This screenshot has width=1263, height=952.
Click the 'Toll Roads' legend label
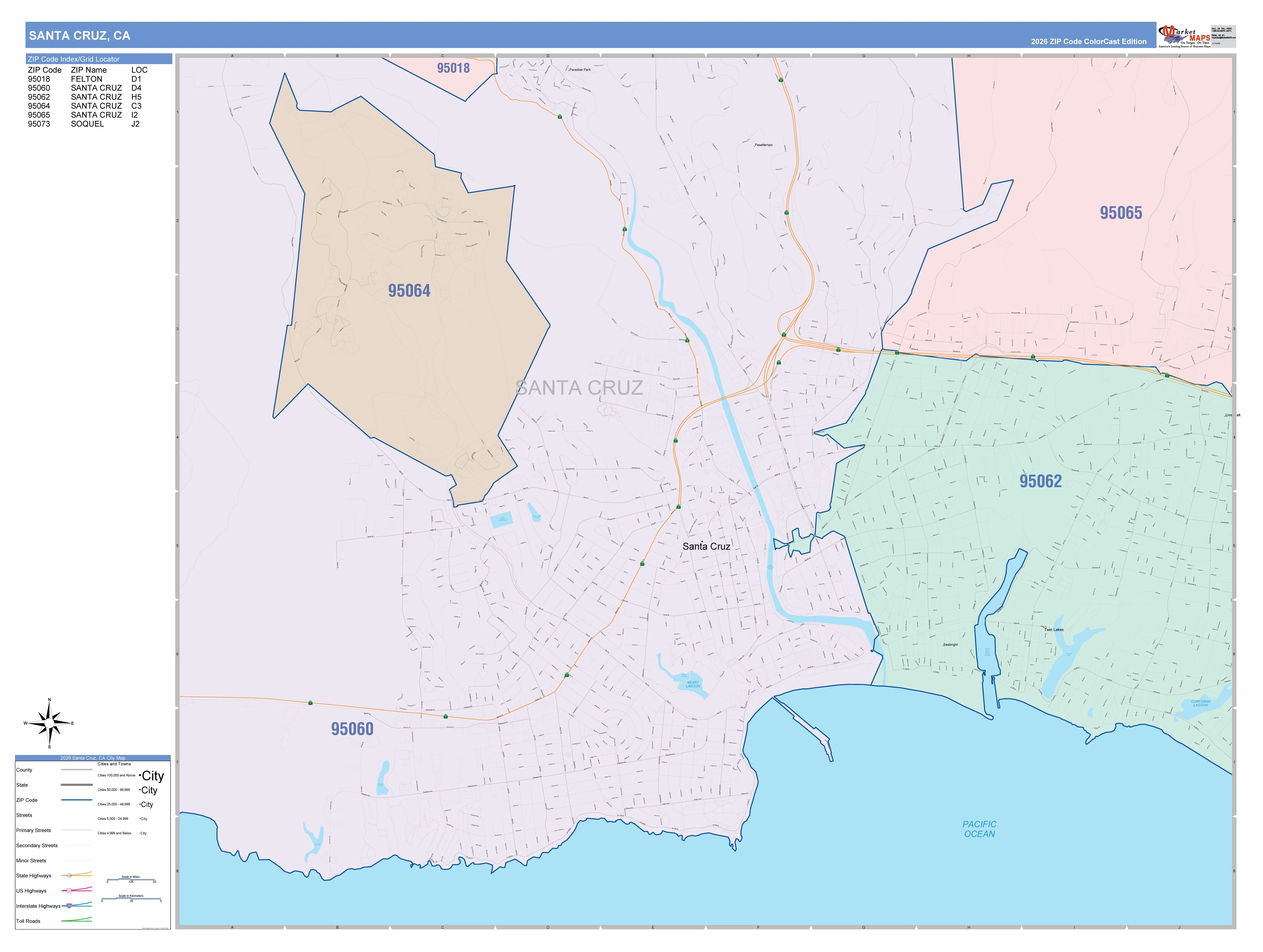(28, 921)
